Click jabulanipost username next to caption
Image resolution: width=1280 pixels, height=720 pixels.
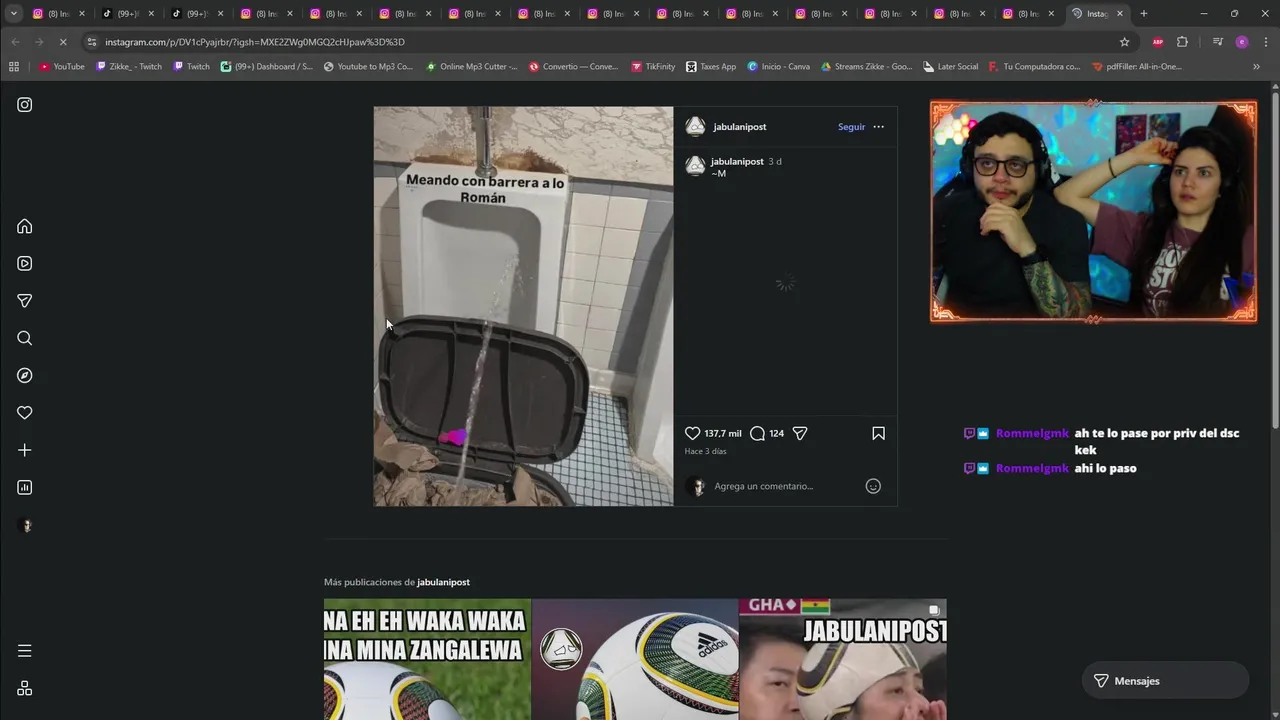[x=737, y=161]
